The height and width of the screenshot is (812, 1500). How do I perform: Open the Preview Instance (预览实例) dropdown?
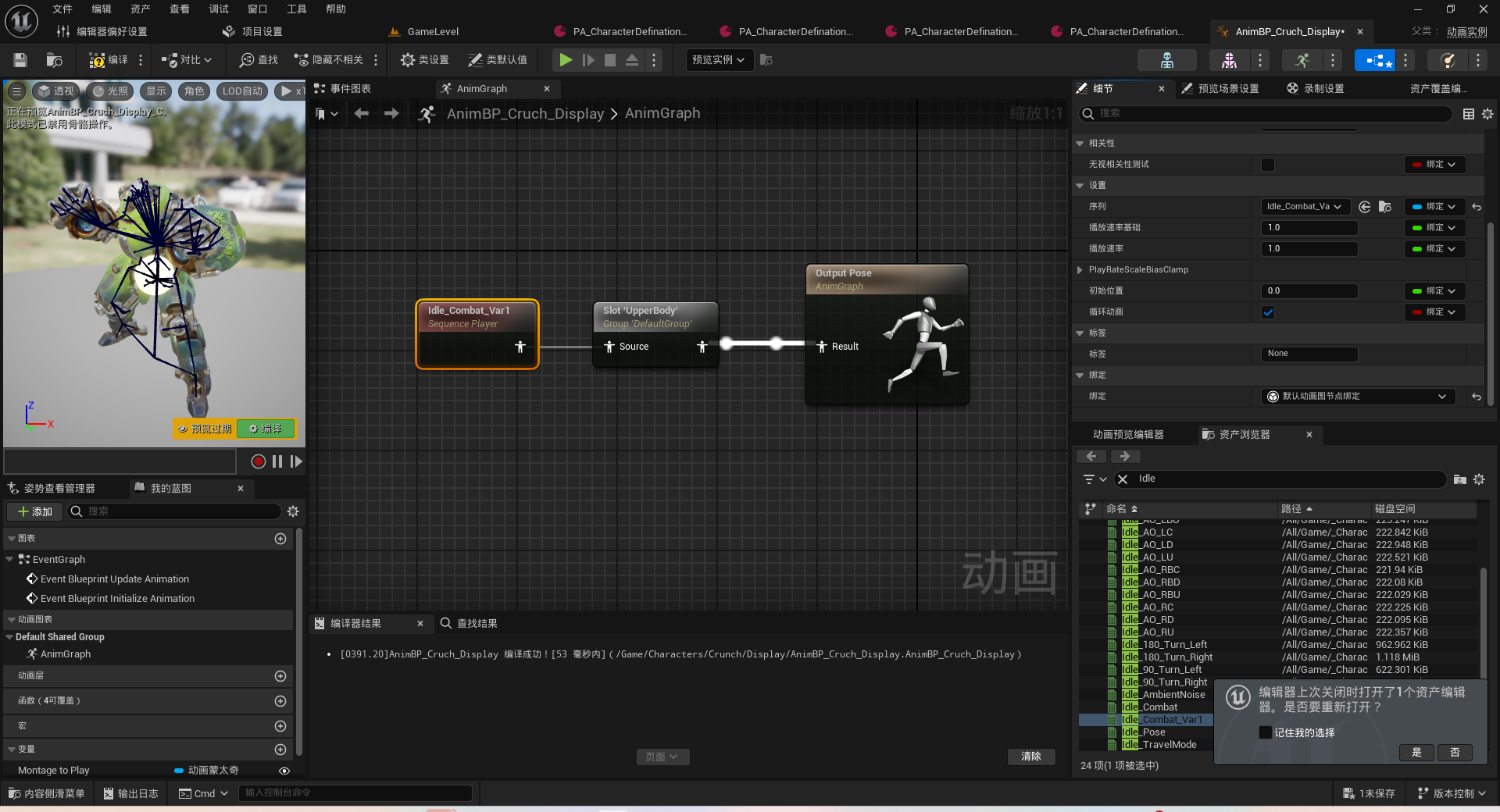719,60
